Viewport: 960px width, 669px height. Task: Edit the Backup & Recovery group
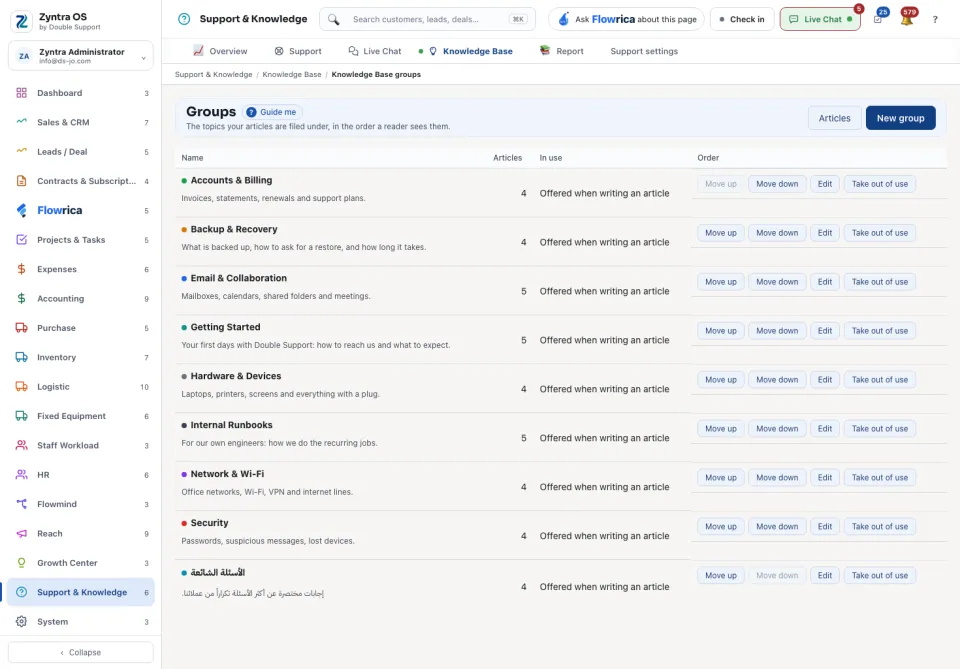click(x=824, y=233)
